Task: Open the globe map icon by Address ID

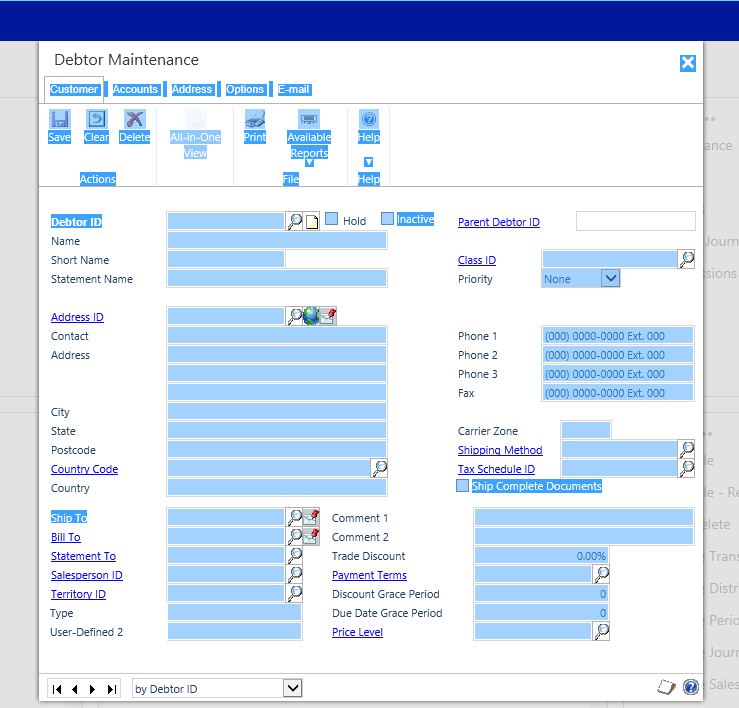Action: click(311, 317)
